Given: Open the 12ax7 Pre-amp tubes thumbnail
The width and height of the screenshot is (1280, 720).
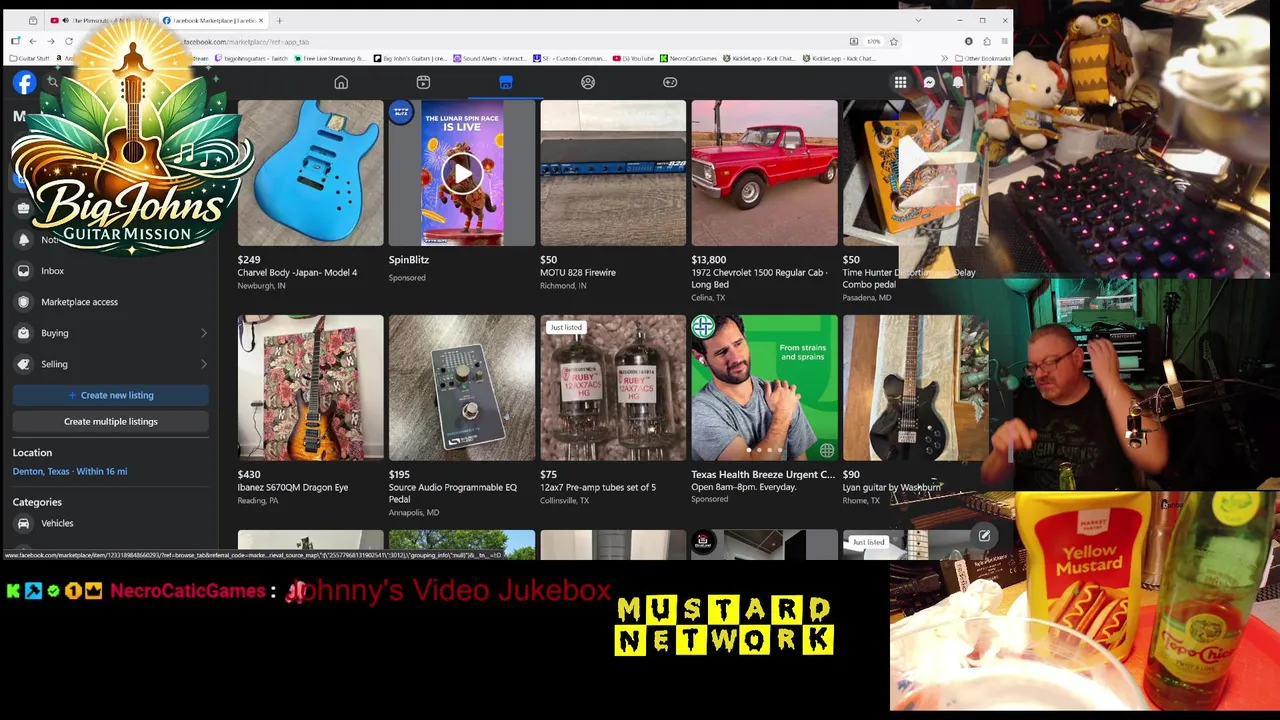Looking at the screenshot, I should tap(613, 388).
